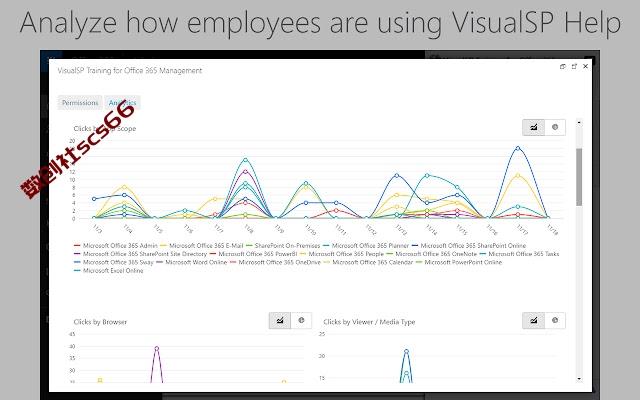
Task: Toggle Microsoft Excel Online legend entry
Action: click(x=109, y=271)
